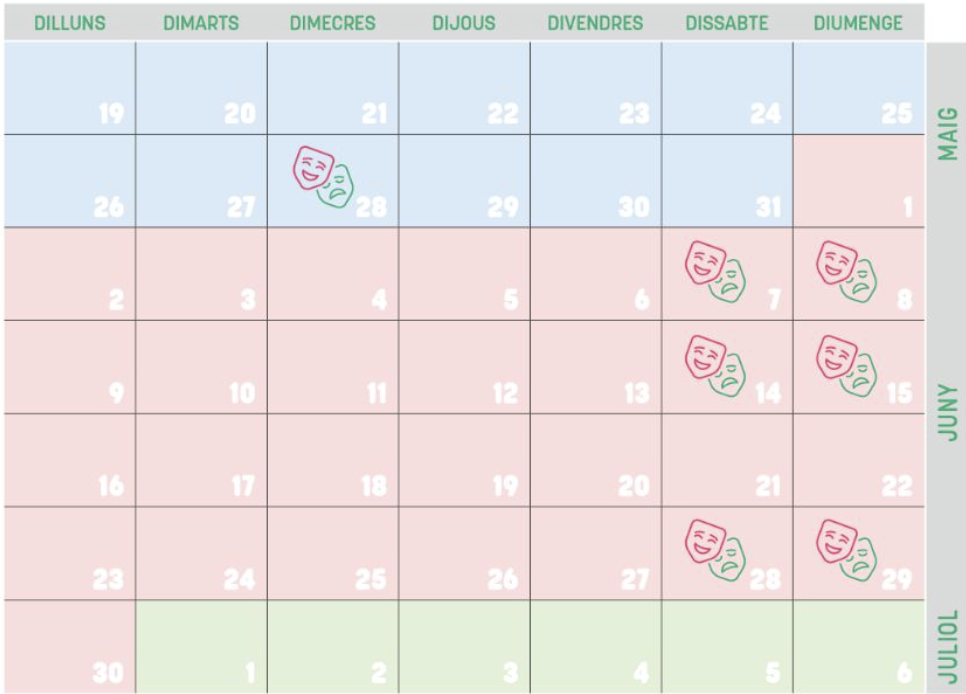Select the DILLUNS column header
This screenshot has width=966, height=694.
pyautogui.click(x=69, y=23)
